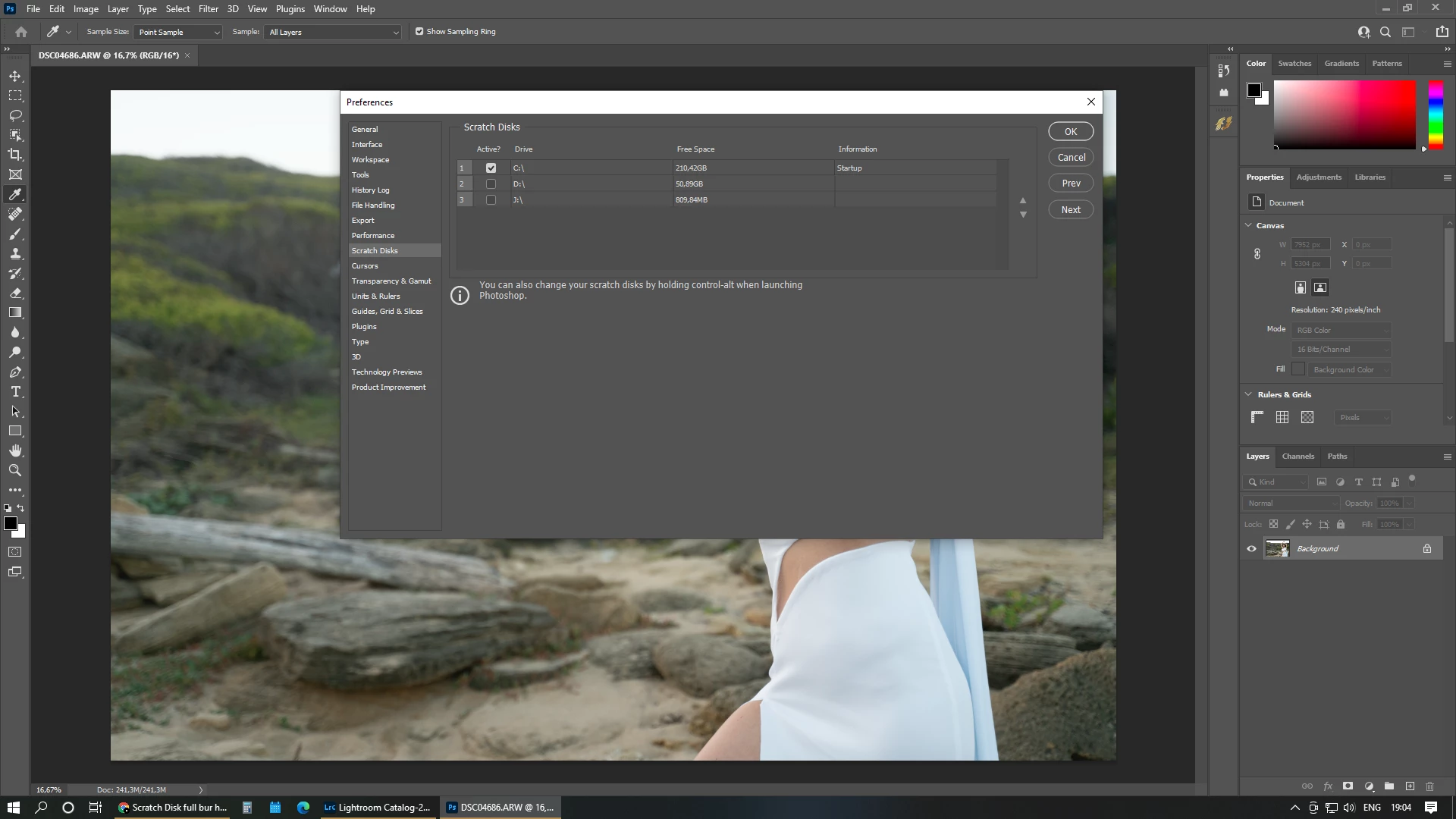Select the Clone Stamp tool
1456x819 pixels.
click(x=15, y=254)
